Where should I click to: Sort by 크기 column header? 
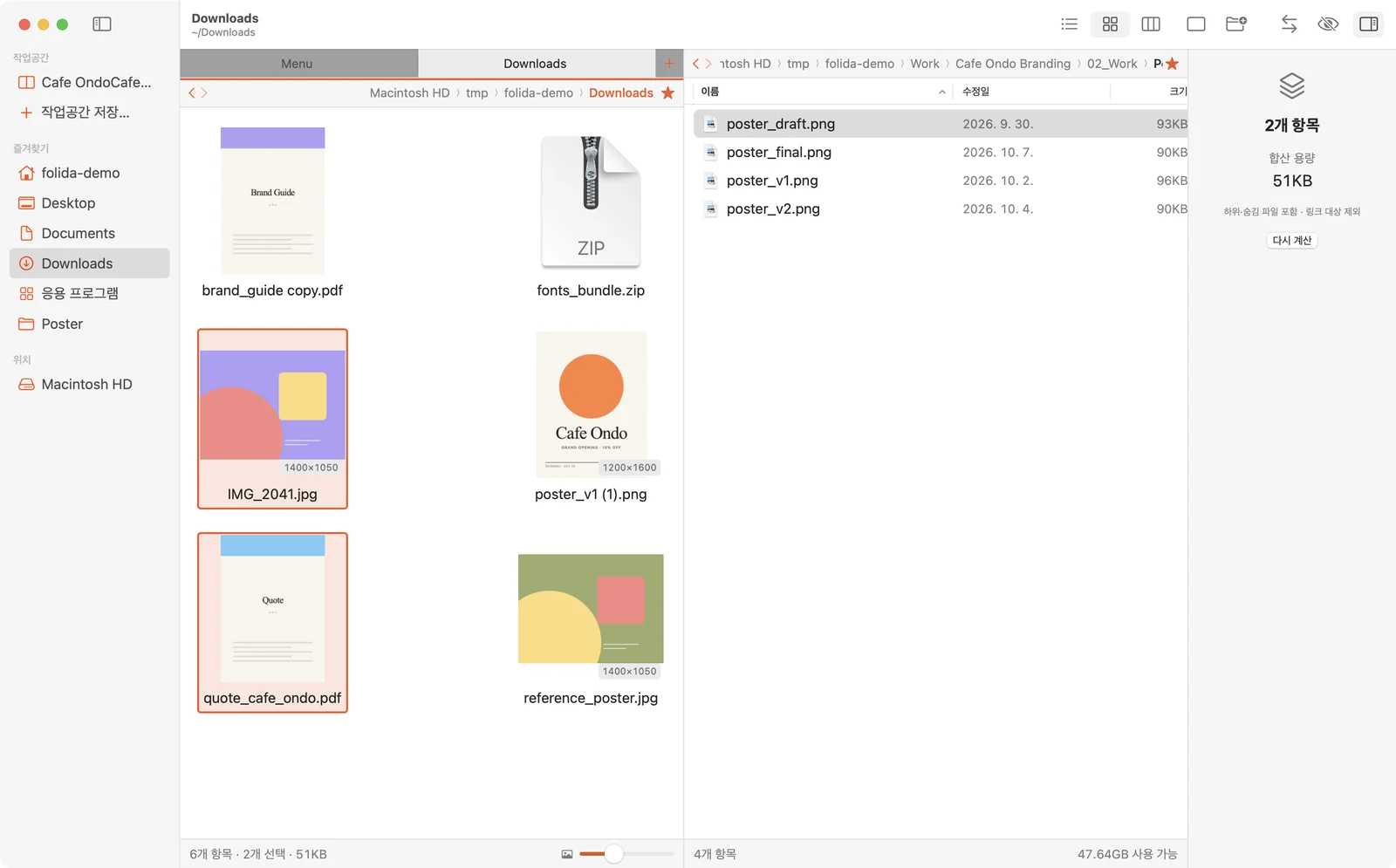[x=1149, y=92]
